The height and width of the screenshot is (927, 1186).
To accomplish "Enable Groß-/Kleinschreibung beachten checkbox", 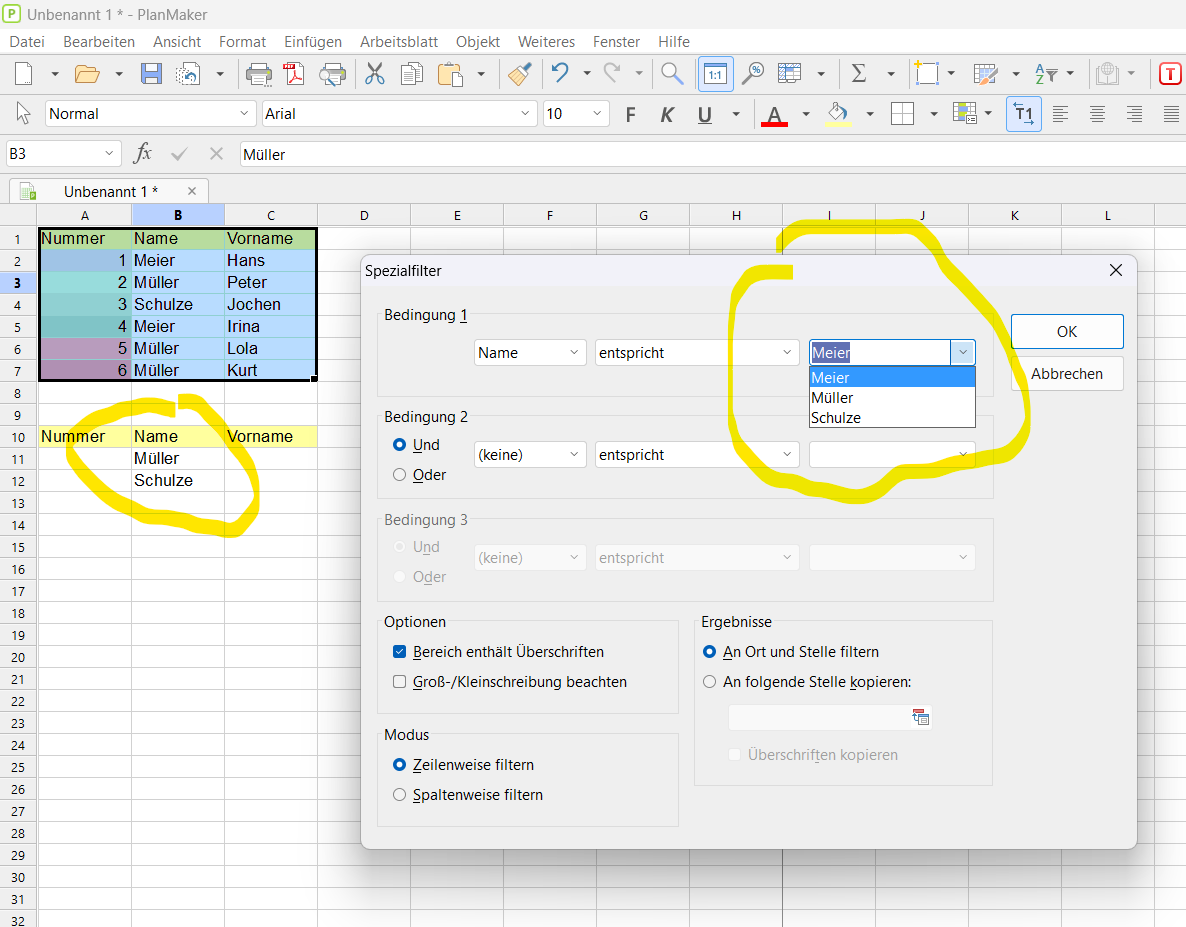I will [x=399, y=682].
